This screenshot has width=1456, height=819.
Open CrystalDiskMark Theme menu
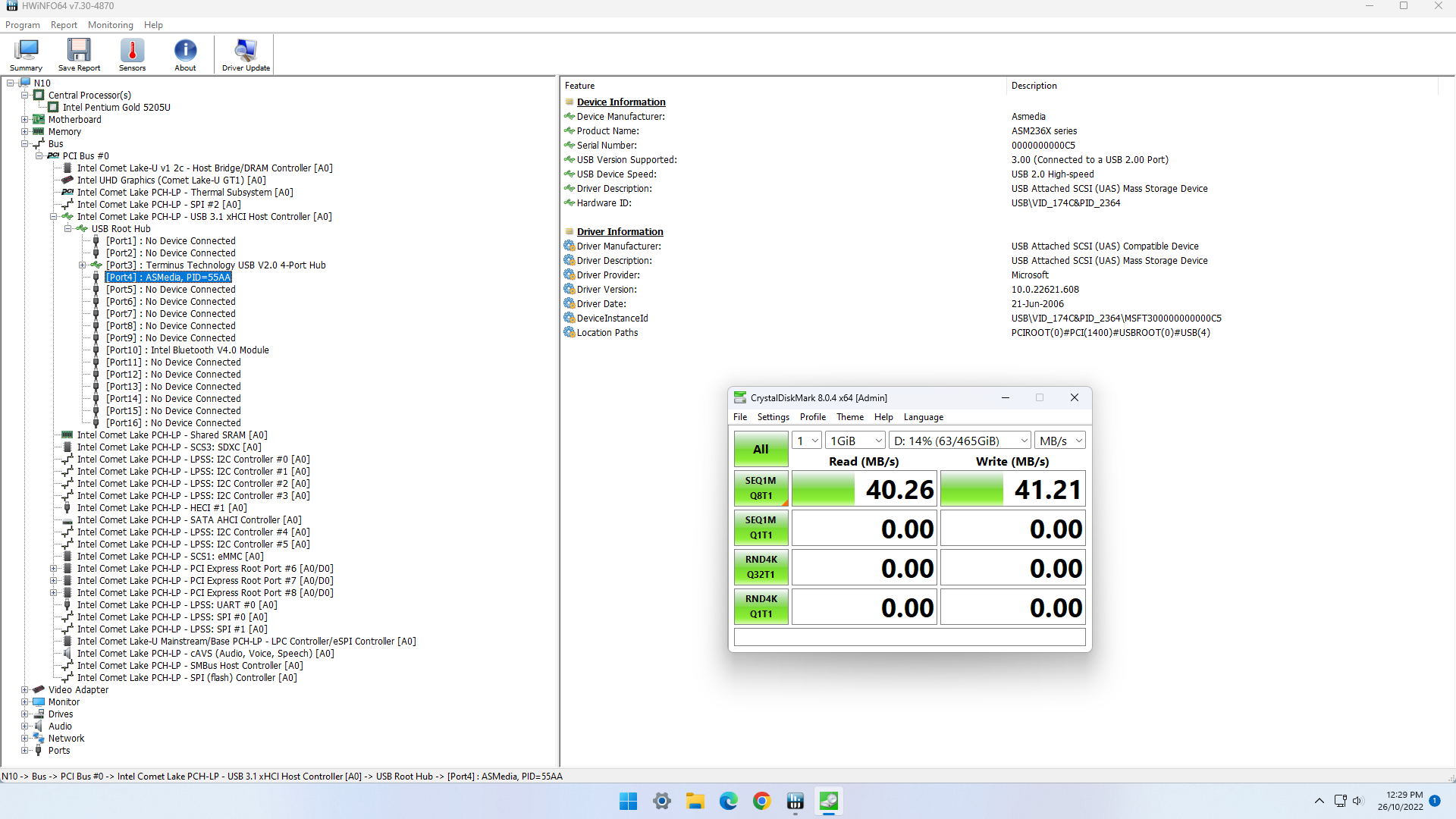(850, 417)
